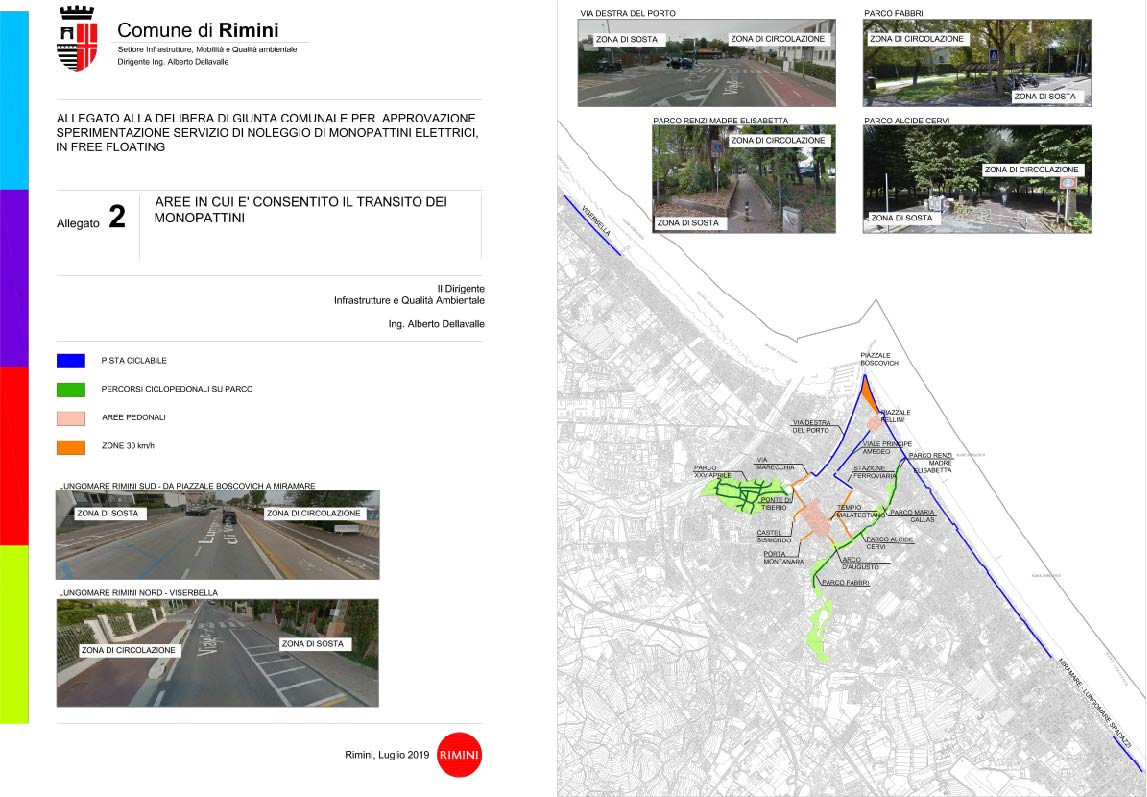The height and width of the screenshot is (797, 1147).
Task: Click the "Rimini, Lugio 2019" date text
Action: tap(387, 755)
